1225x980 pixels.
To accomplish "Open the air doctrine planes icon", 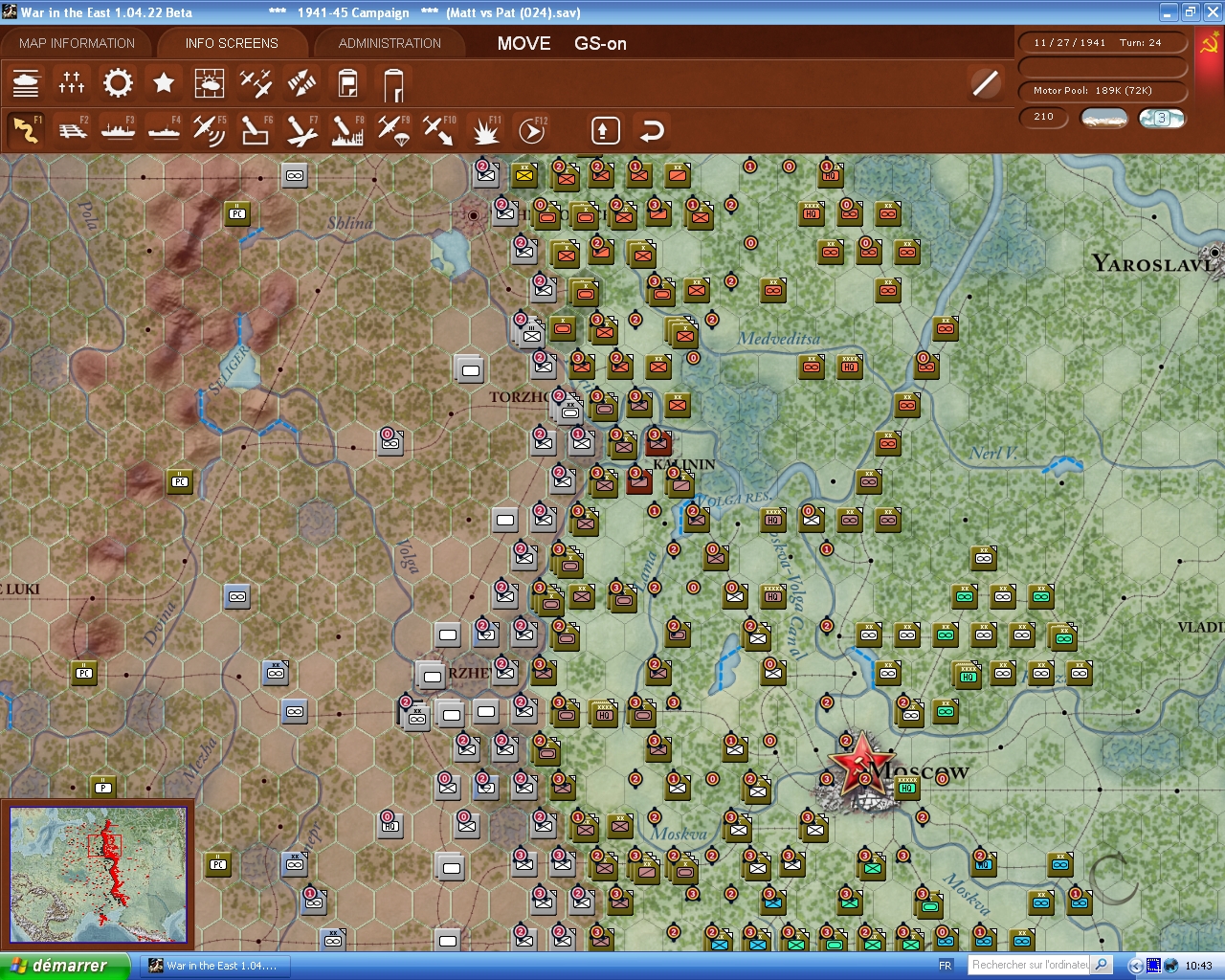I will [256, 83].
